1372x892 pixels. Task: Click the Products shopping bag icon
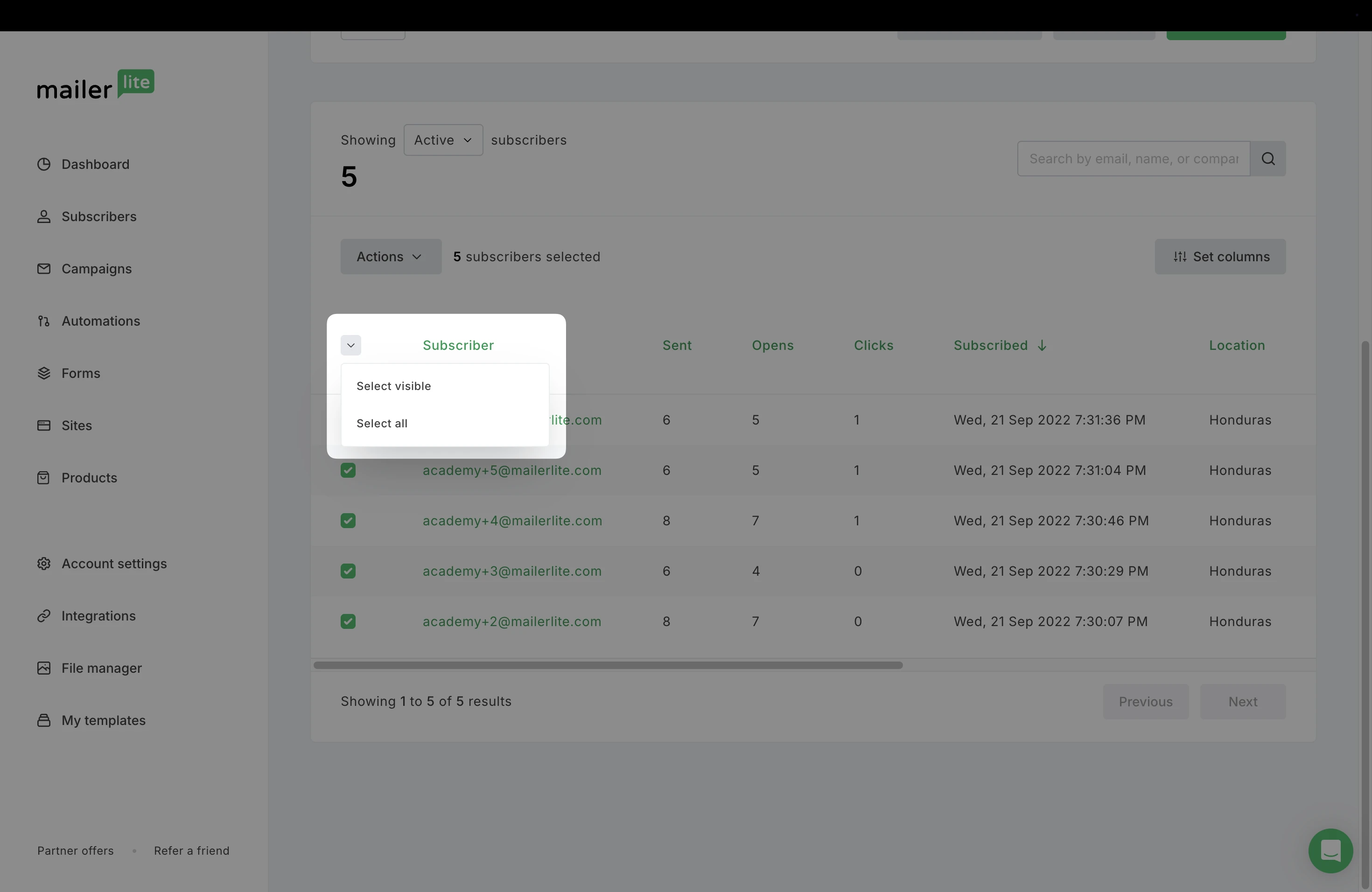click(44, 478)
